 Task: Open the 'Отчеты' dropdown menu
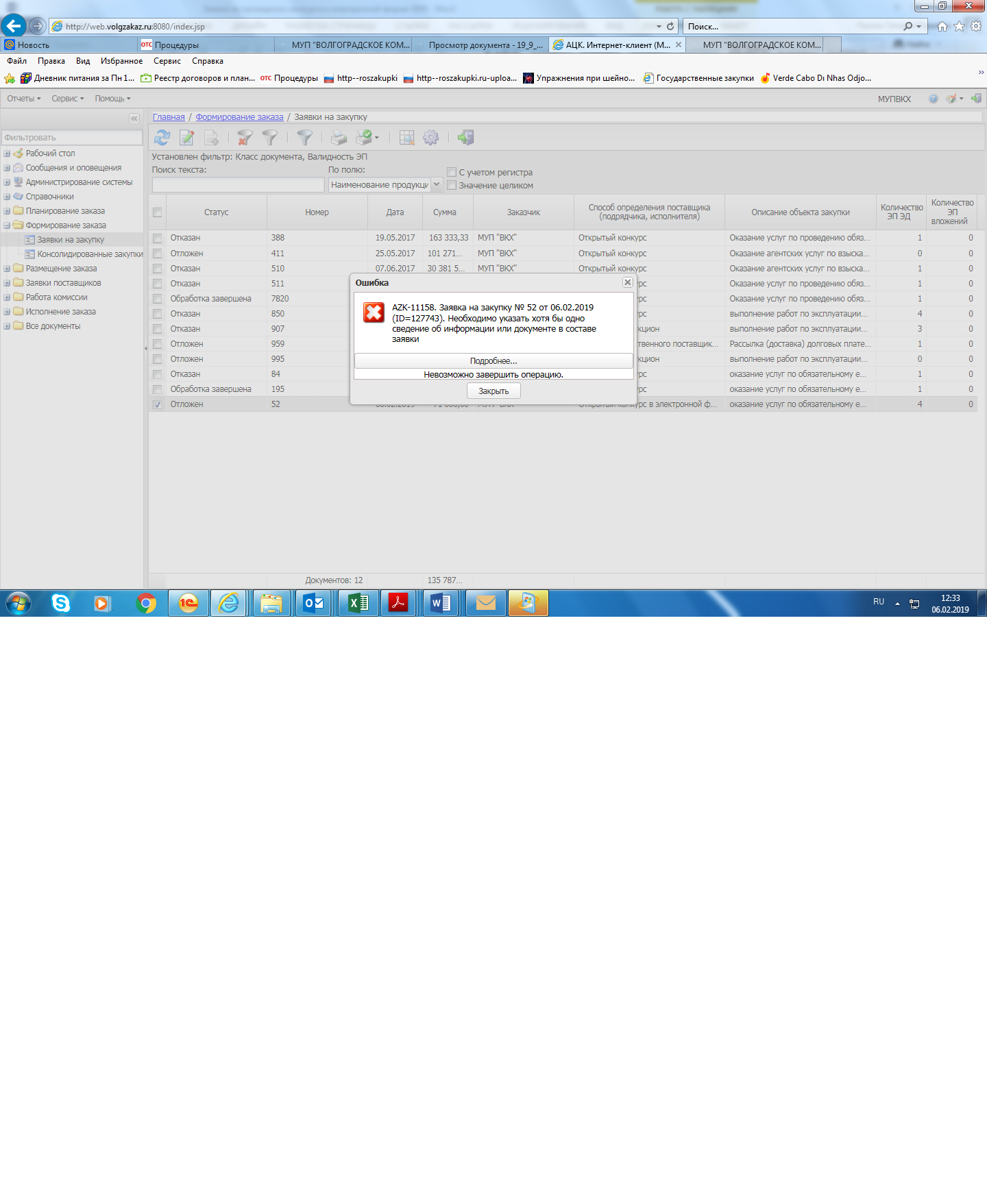(24, 99)
